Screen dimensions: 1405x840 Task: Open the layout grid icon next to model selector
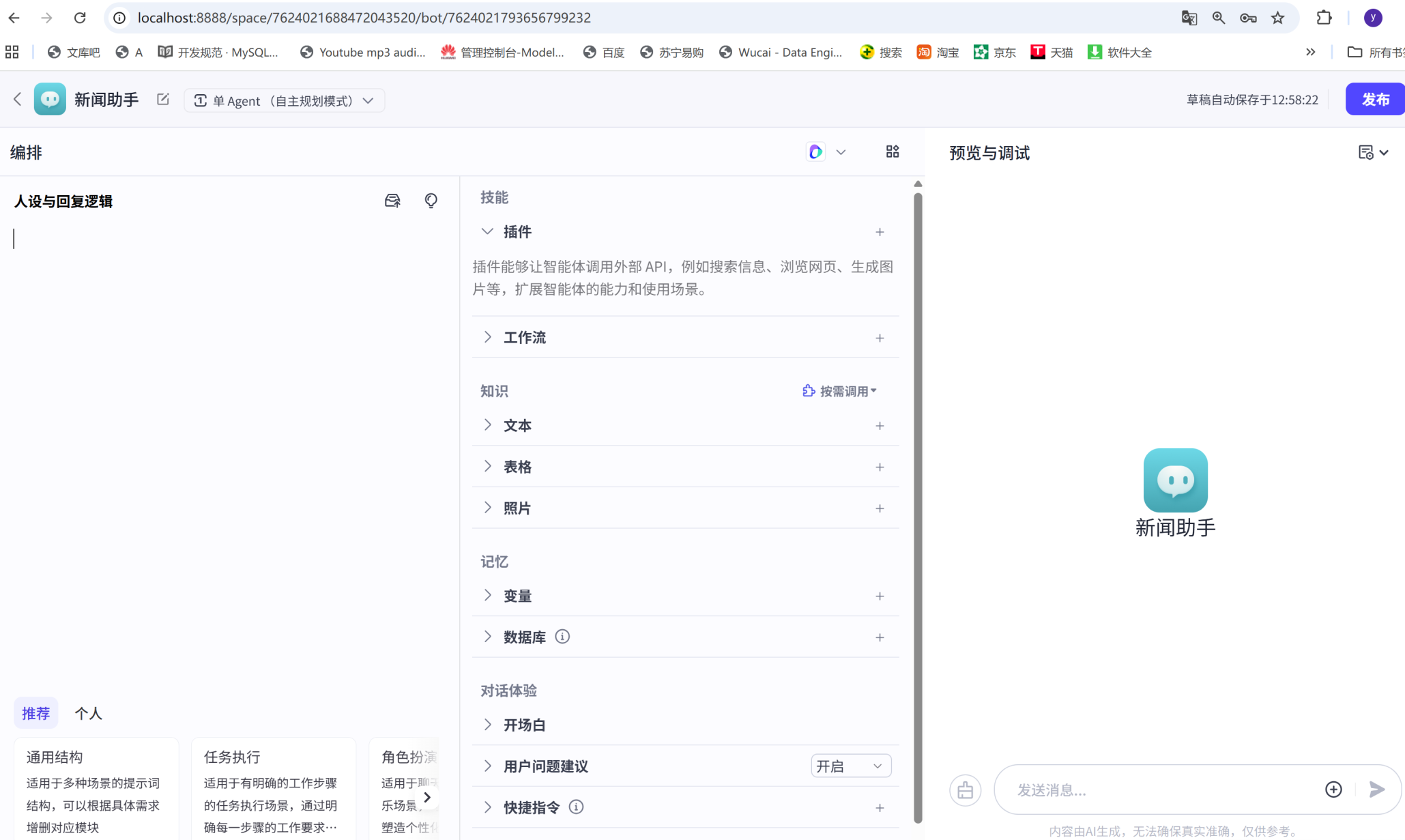click(x=892, y=151)
